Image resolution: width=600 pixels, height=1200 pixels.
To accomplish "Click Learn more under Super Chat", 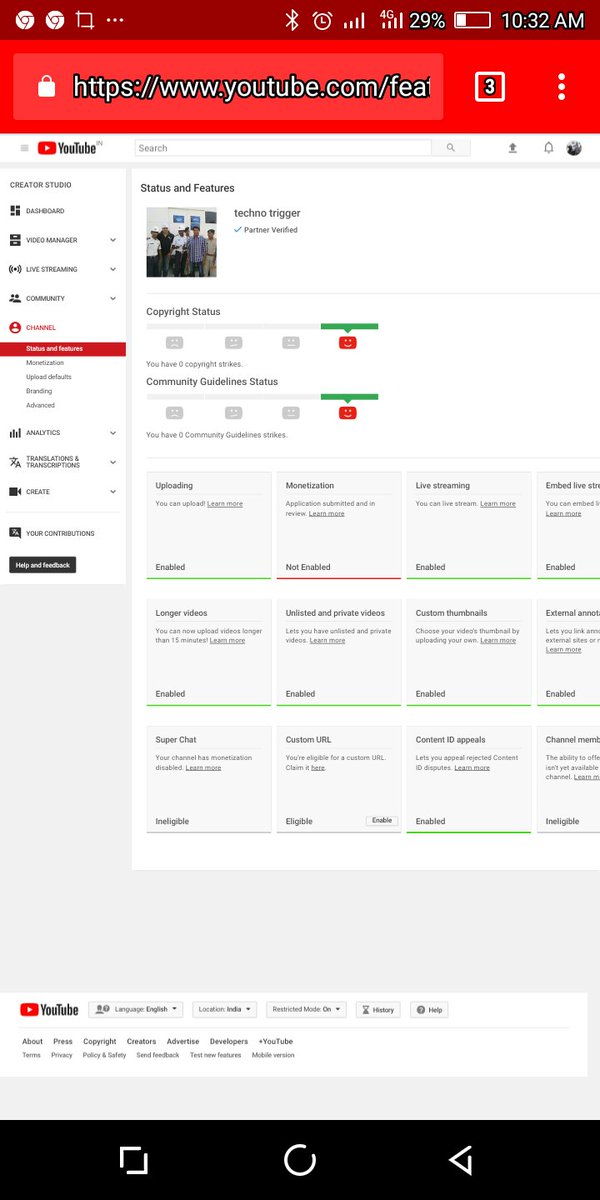I will [x=204, y=768].
